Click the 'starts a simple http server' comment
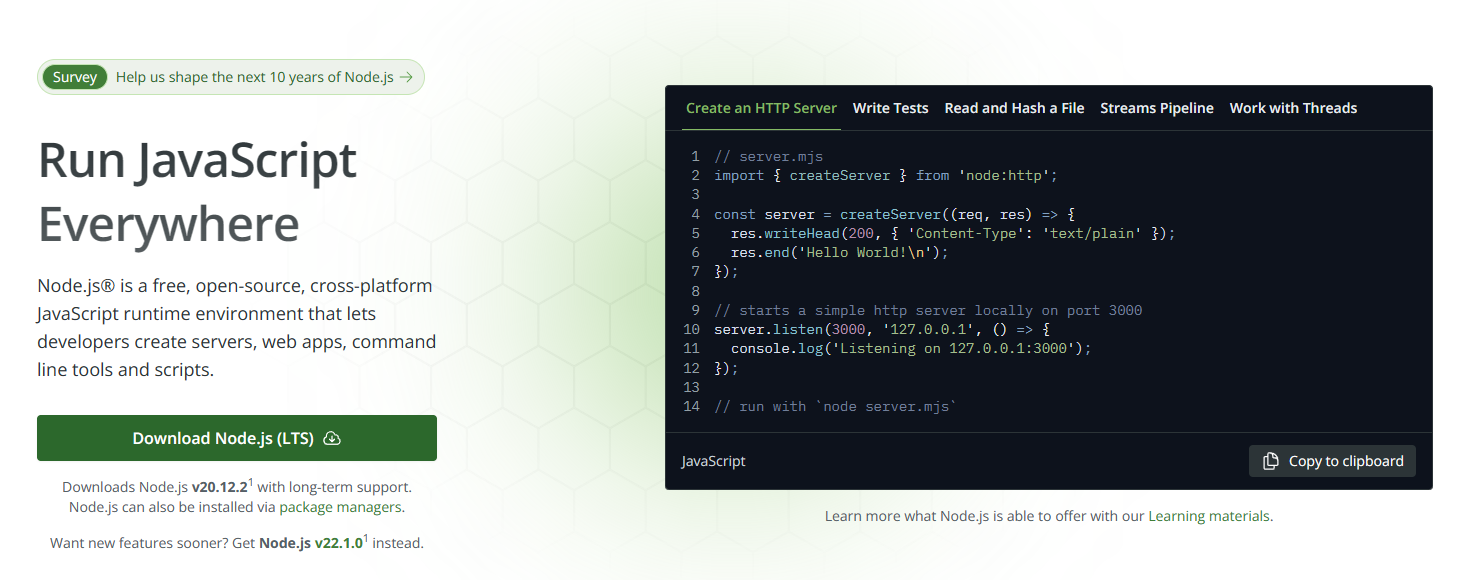 pyautogui.click(x=928, y=310)
